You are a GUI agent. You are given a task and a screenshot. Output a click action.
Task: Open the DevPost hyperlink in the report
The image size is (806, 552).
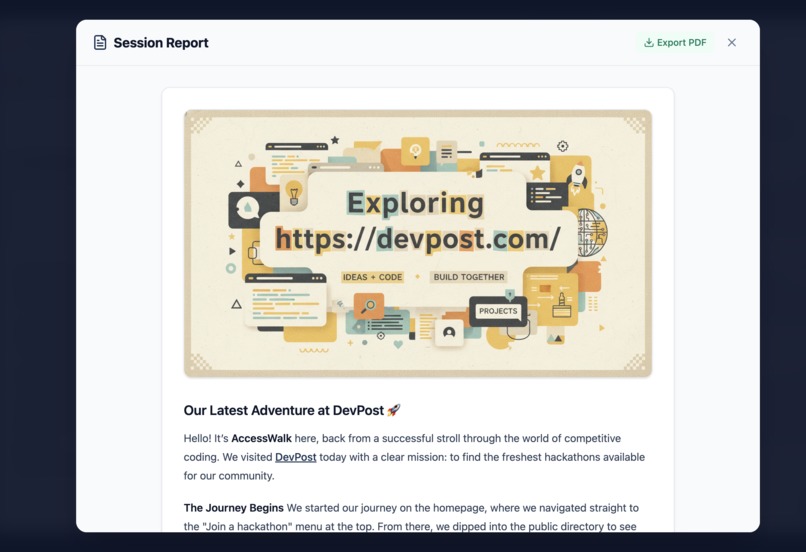click(x=296, y=457)
